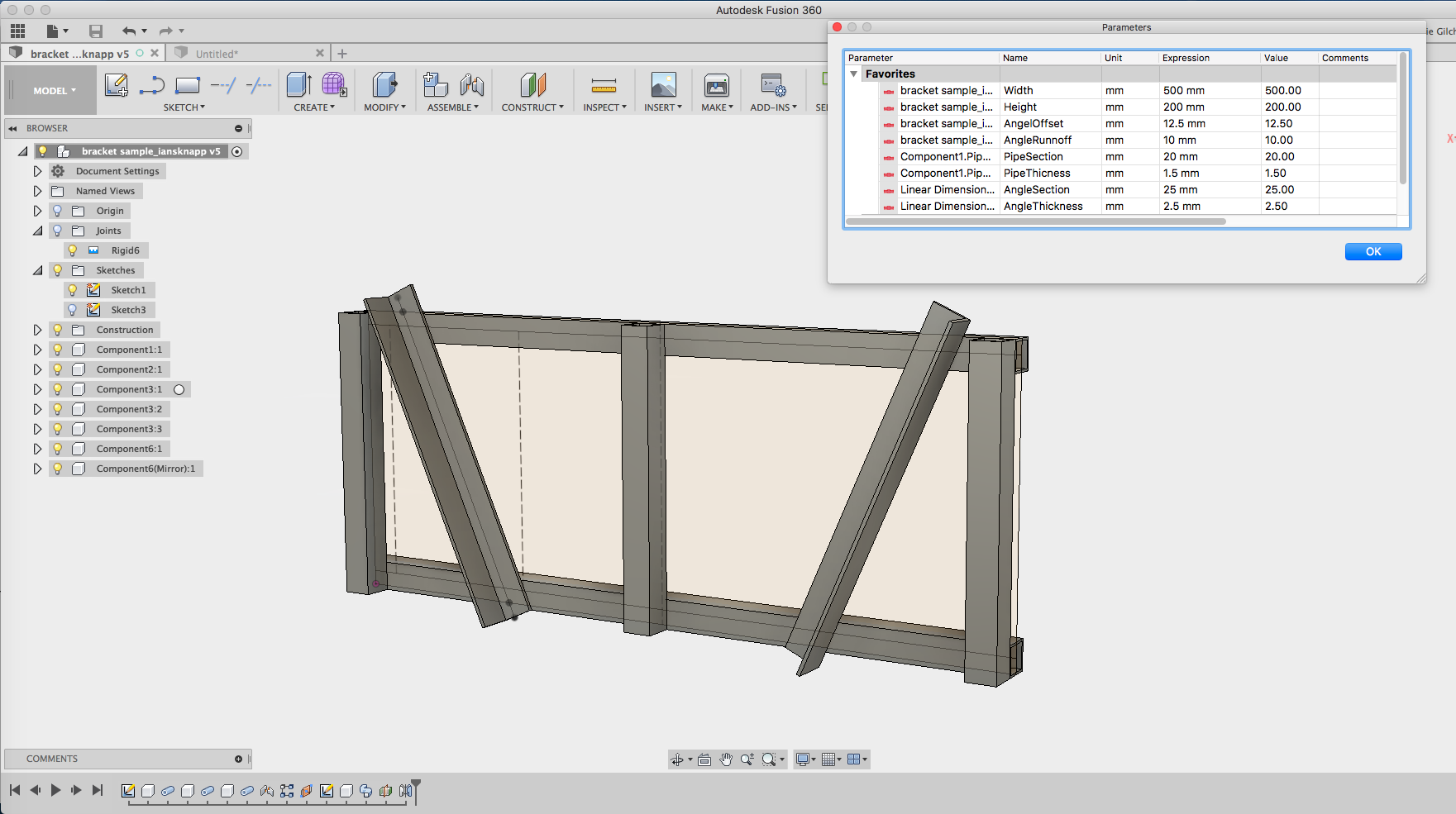Open the CONSTRUCT menu
The height and width of the screenshot is (814, 1456).
(532, 91)
